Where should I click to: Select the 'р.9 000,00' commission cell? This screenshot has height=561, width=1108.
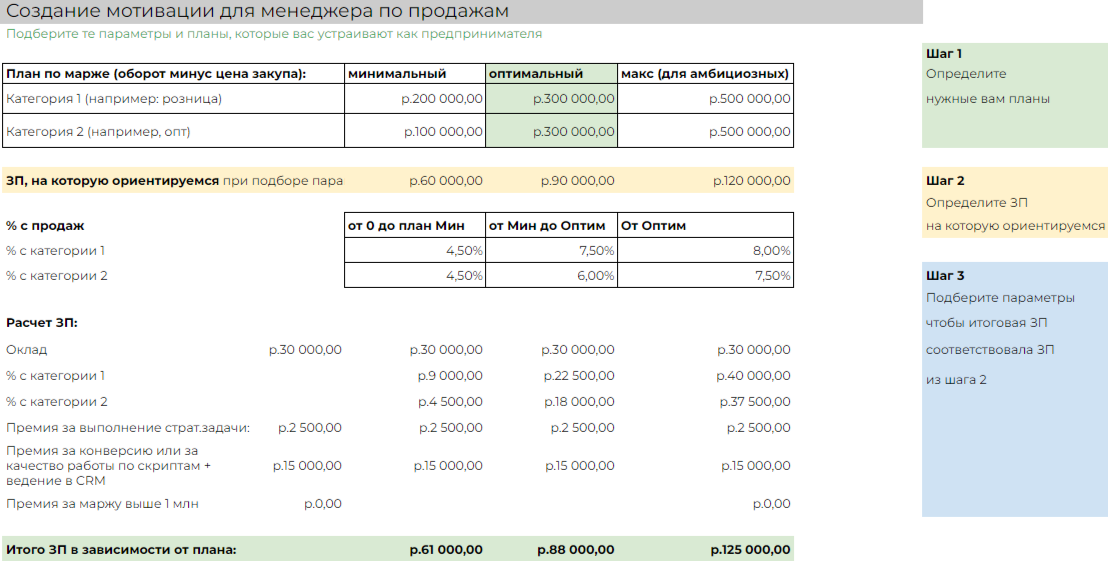click(x=450, y=376)
